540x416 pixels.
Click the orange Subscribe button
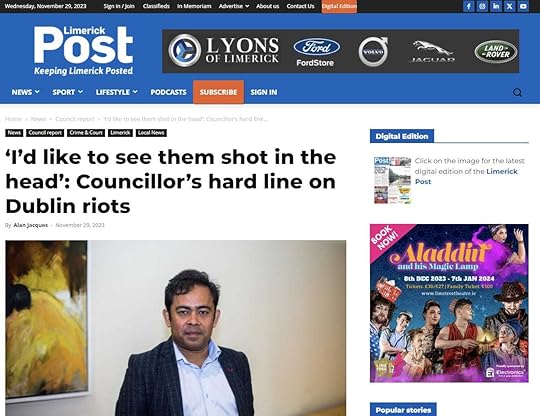click(x=218, y=92)
